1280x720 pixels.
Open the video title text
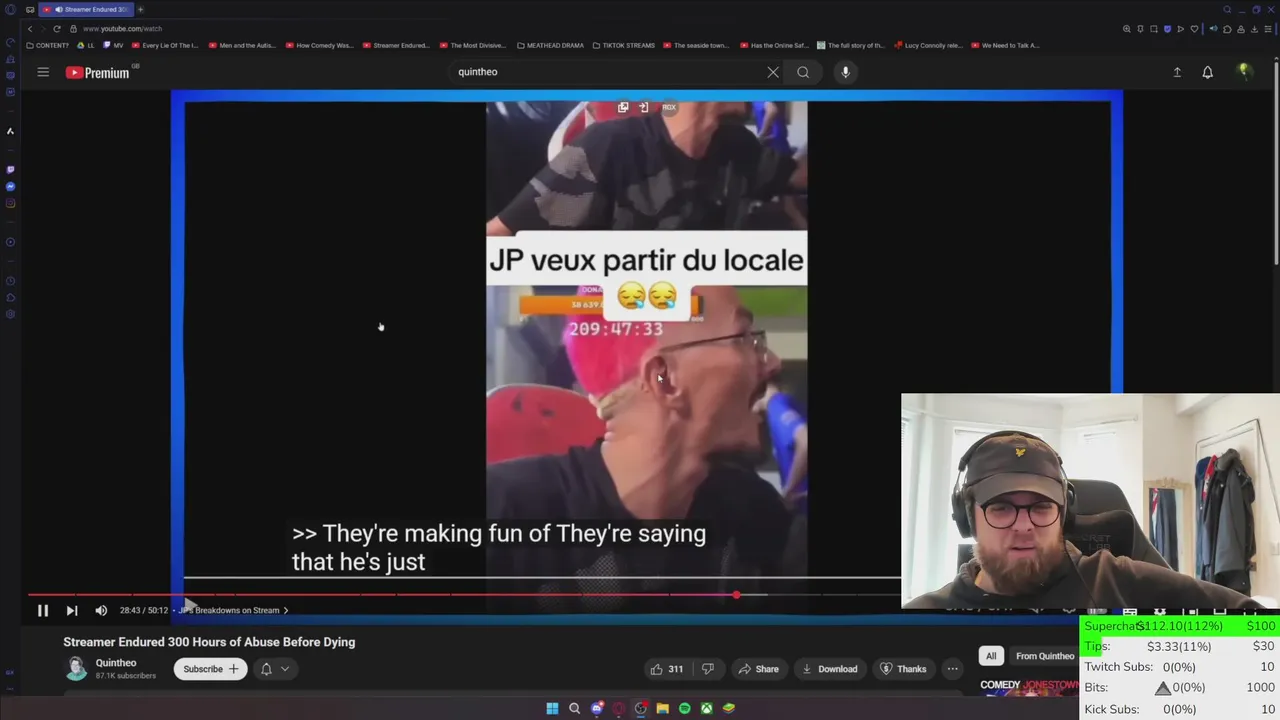pos(209,642)
